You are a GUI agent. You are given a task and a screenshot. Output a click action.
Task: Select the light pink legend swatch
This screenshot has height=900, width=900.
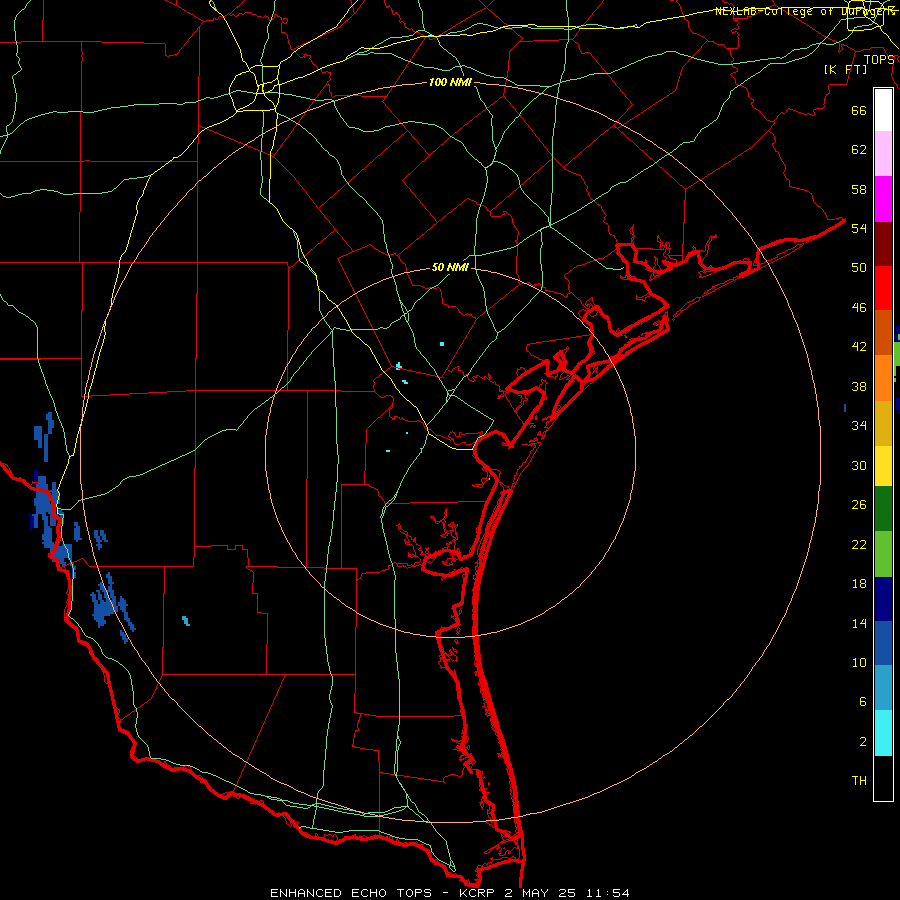pyautogui.click(x=883, y=153)
